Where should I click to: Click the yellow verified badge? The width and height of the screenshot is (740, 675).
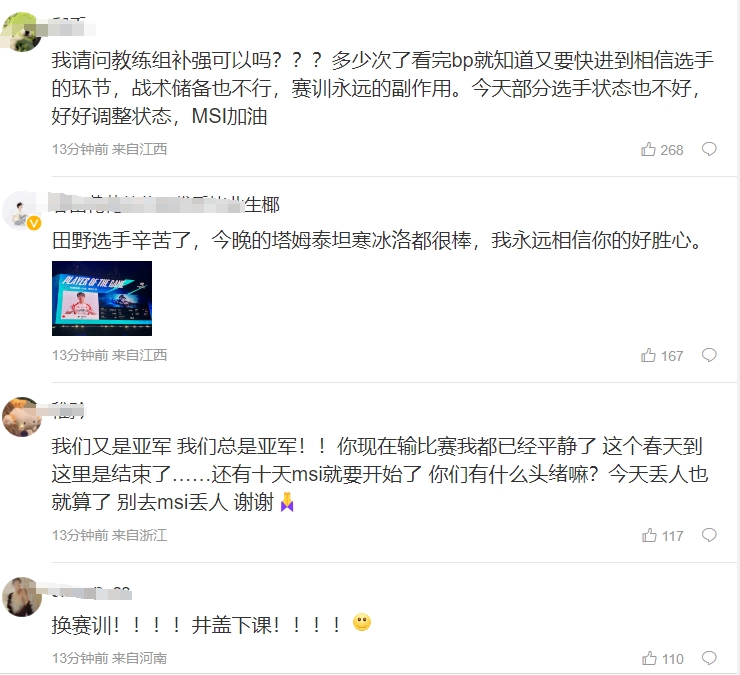[34, 223]
